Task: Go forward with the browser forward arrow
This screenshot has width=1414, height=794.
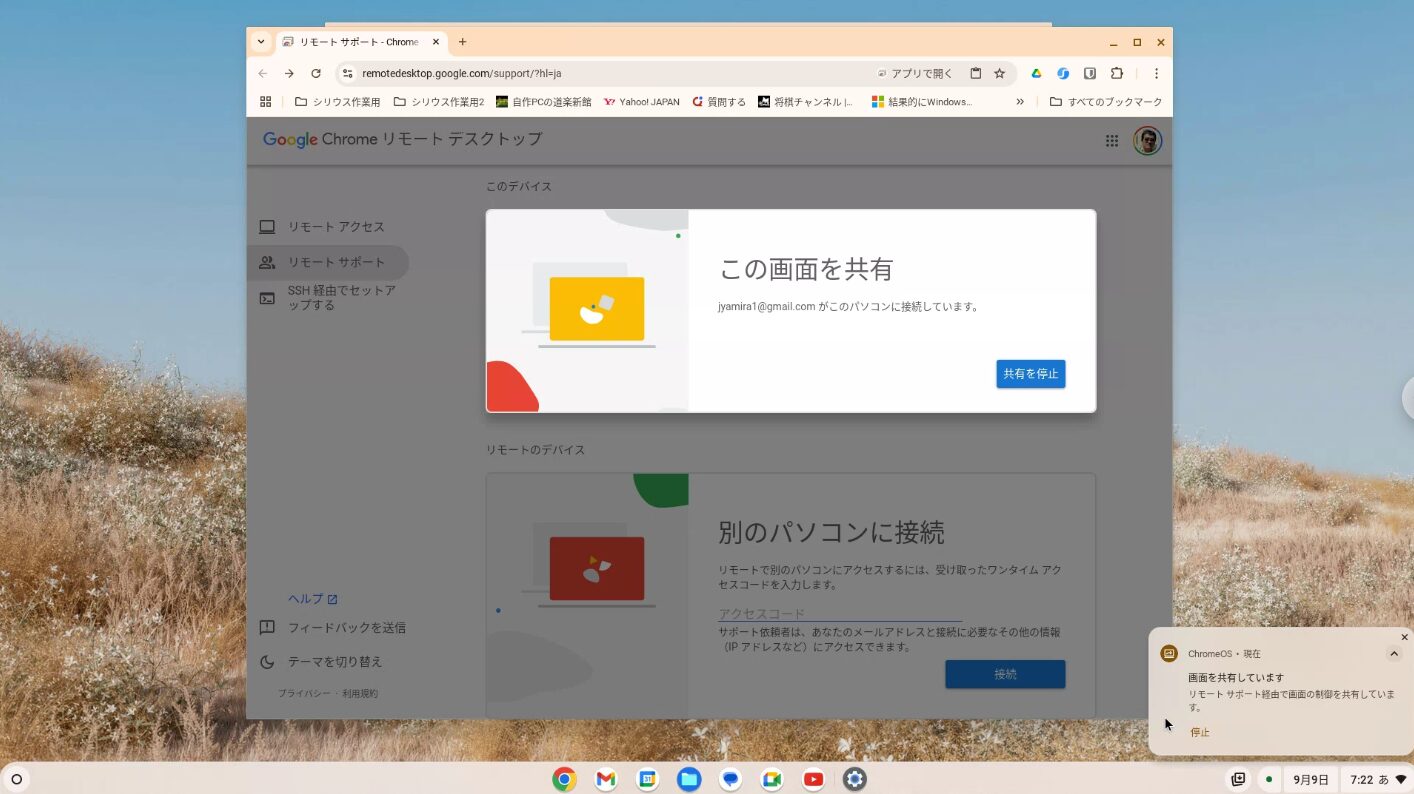Action: click(289, 73)
